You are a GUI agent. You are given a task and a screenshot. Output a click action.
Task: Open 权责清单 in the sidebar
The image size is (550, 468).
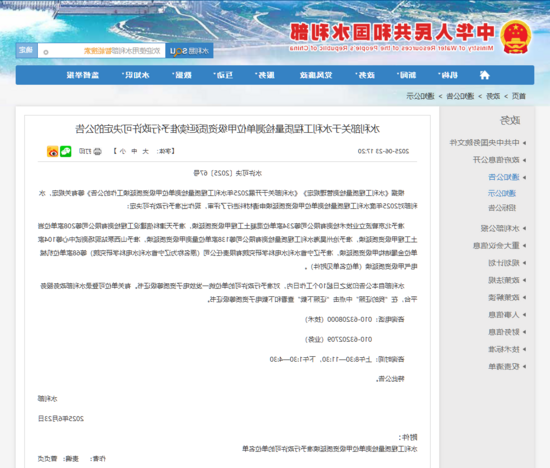tap(504, 366)
